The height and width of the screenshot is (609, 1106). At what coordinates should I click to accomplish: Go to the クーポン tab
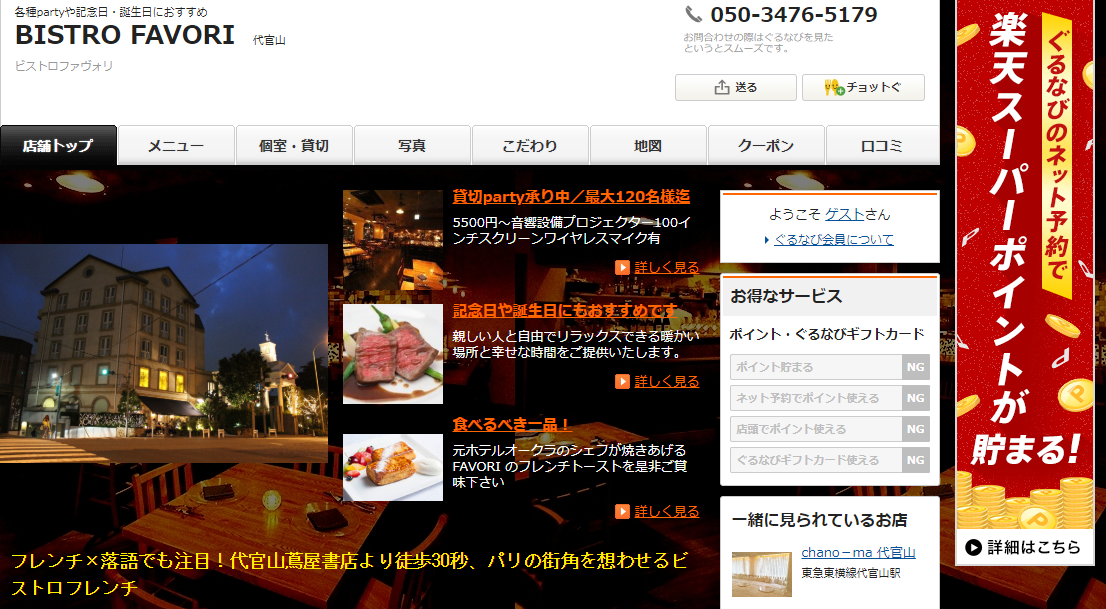coord(766,146)
